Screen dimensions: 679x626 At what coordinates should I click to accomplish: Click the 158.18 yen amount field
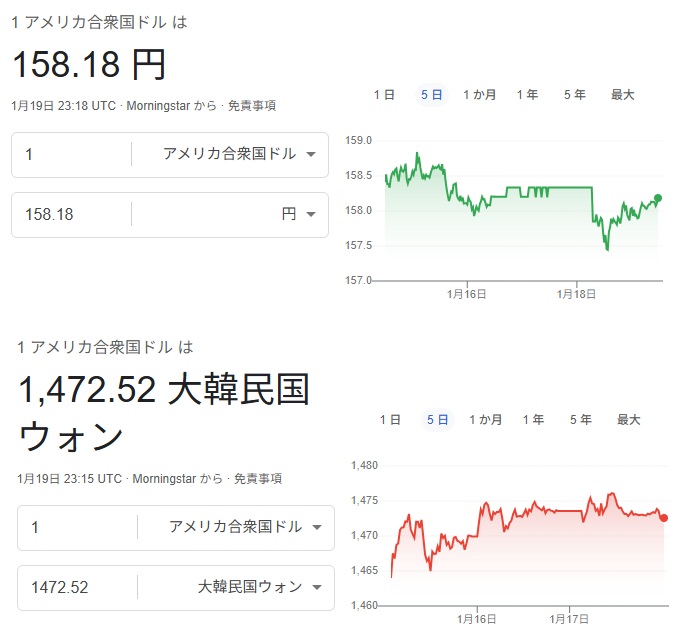70,214
